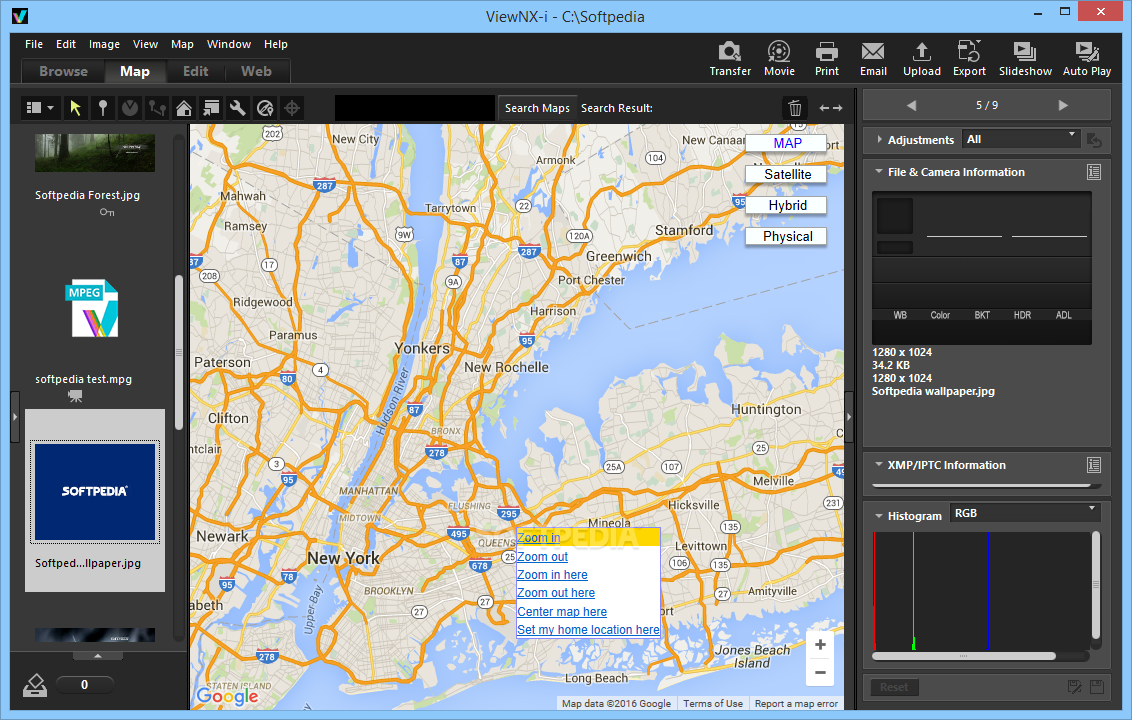Click the open-in-window icon beside home

211,108
